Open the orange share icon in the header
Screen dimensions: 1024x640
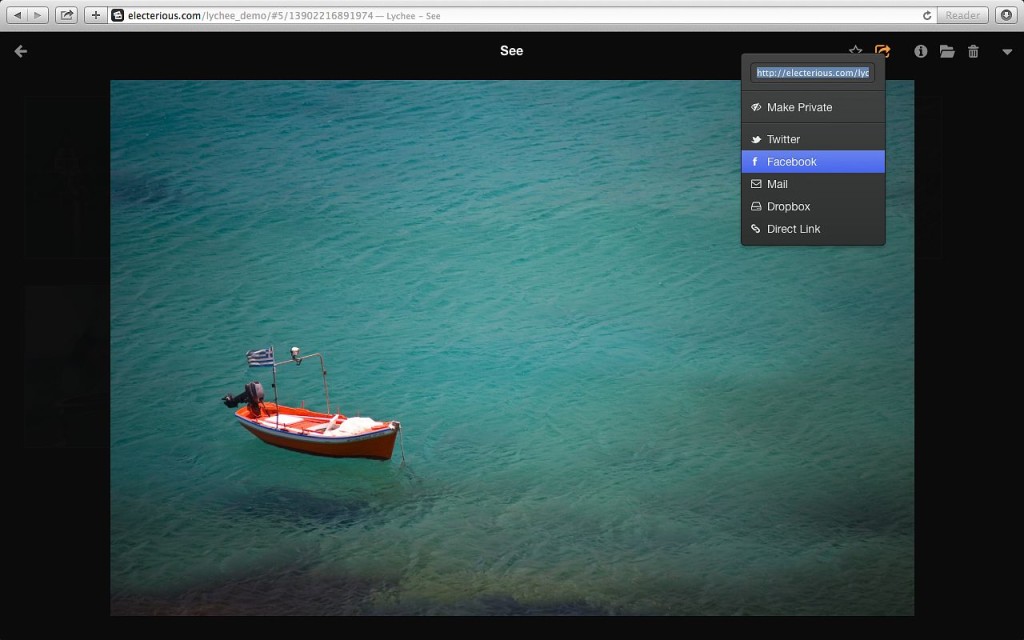[x=882, y=51]
